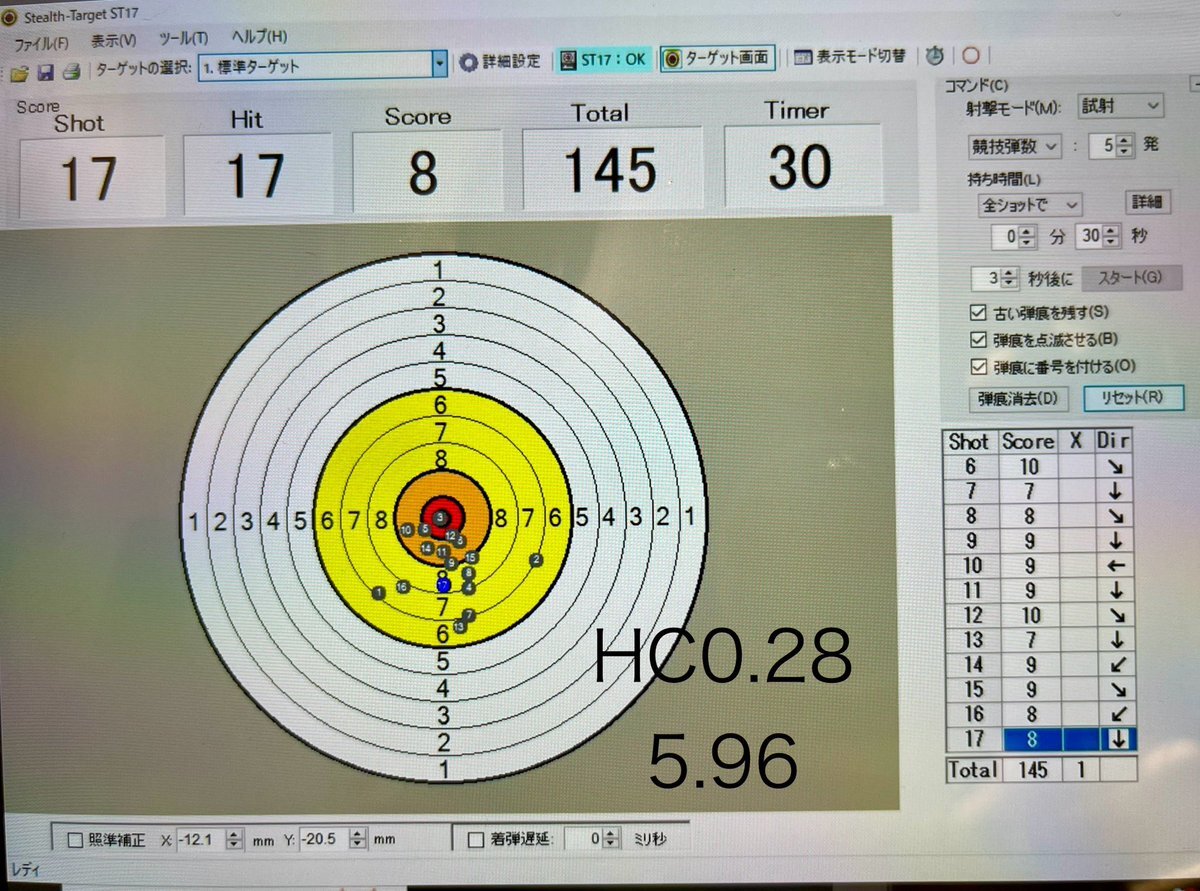Toggle 弾痕に番号を付ける(O) checkbox
The image size is (1200, 891).
pos(977,367)
